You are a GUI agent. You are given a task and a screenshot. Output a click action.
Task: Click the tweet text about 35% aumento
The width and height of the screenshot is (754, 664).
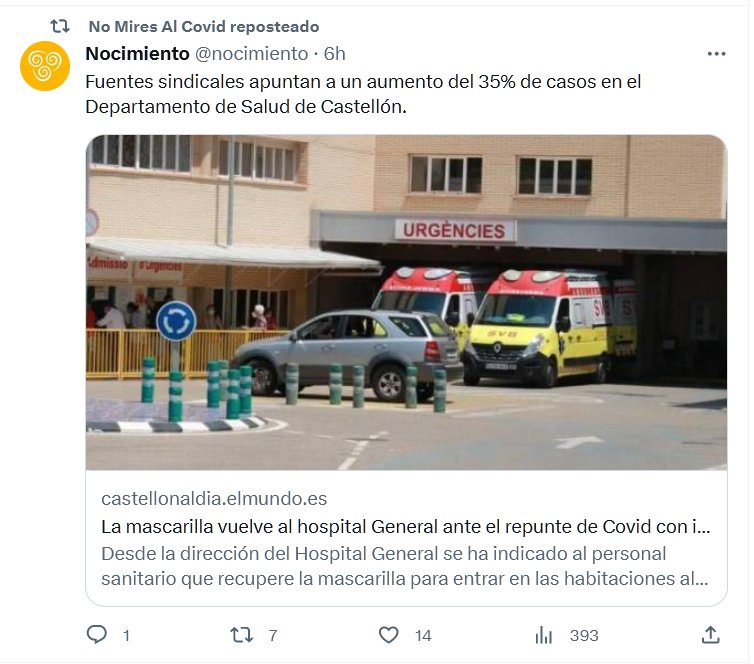(x=363, y=94)
